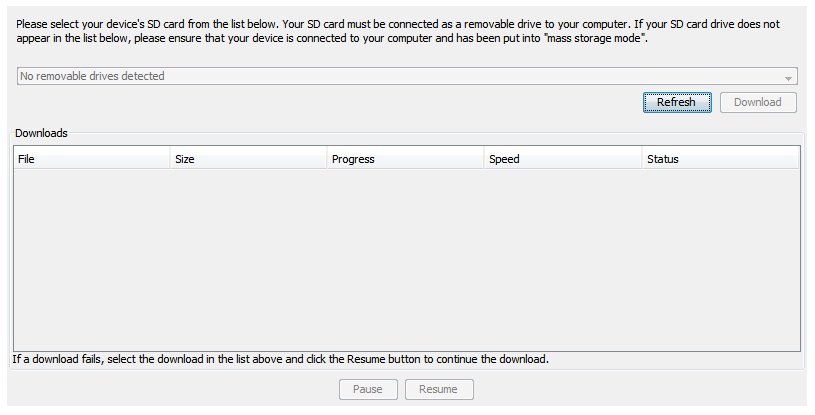815x415 pixels.
Task: Select the Speed column header
Action: [x=563, y=159]
